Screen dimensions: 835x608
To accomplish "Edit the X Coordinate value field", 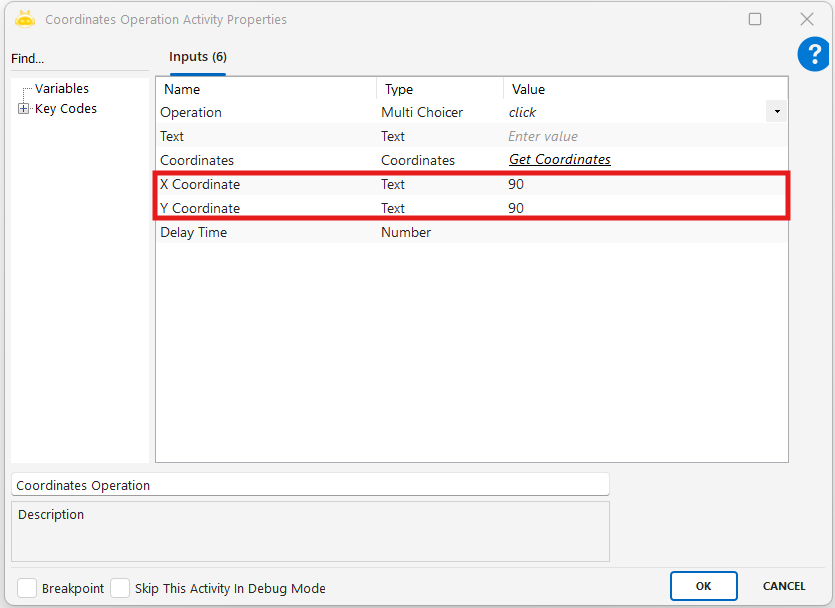I will pos(640,184).
